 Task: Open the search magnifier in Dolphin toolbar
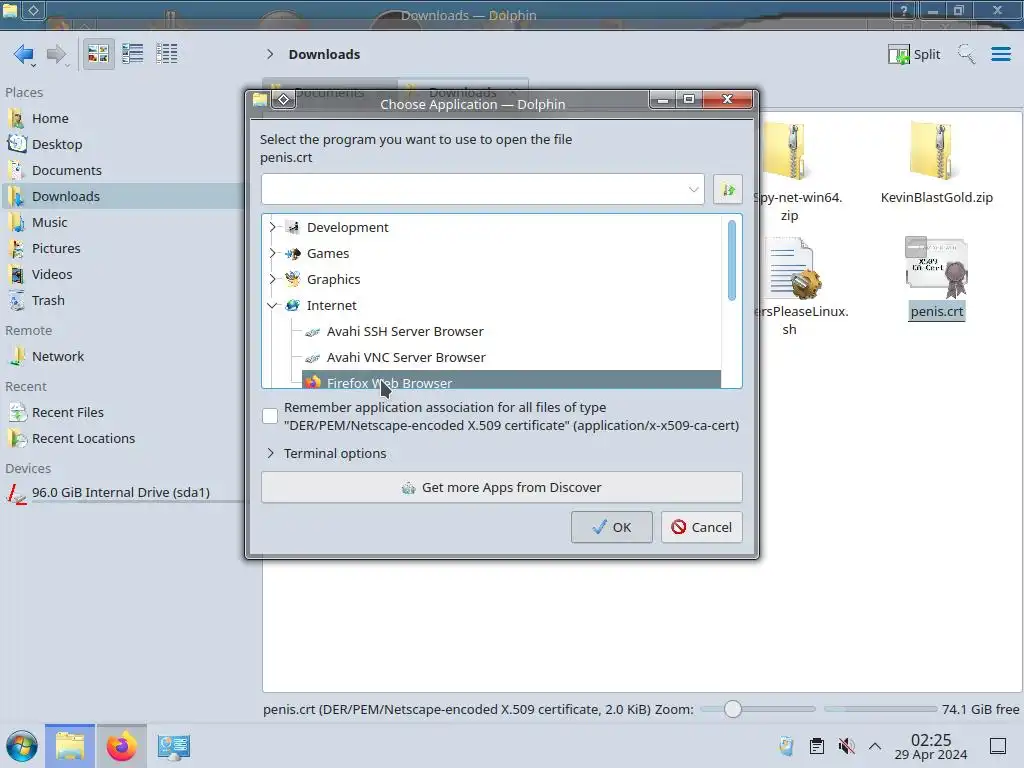(967, 54)
